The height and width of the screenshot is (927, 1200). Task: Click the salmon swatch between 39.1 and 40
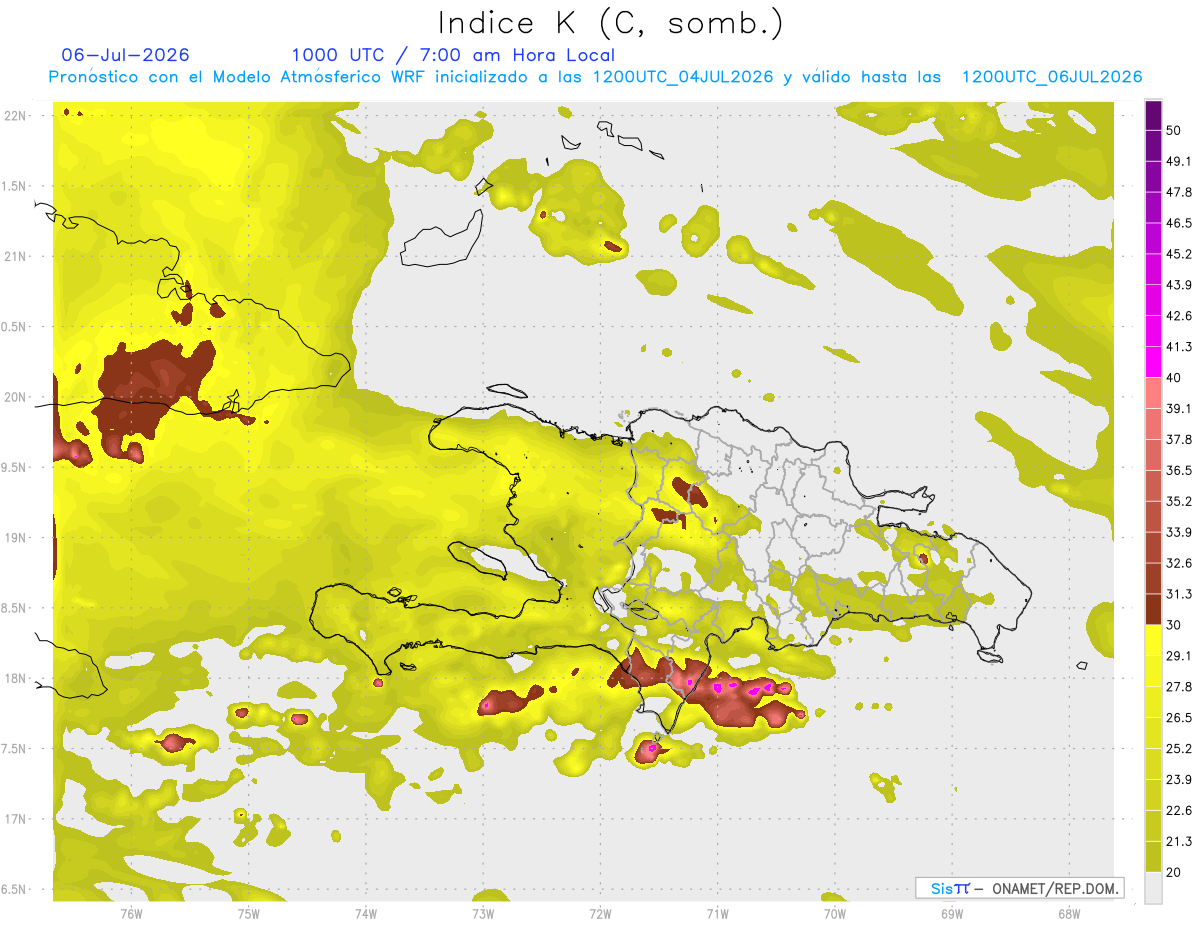(1153, 393)
